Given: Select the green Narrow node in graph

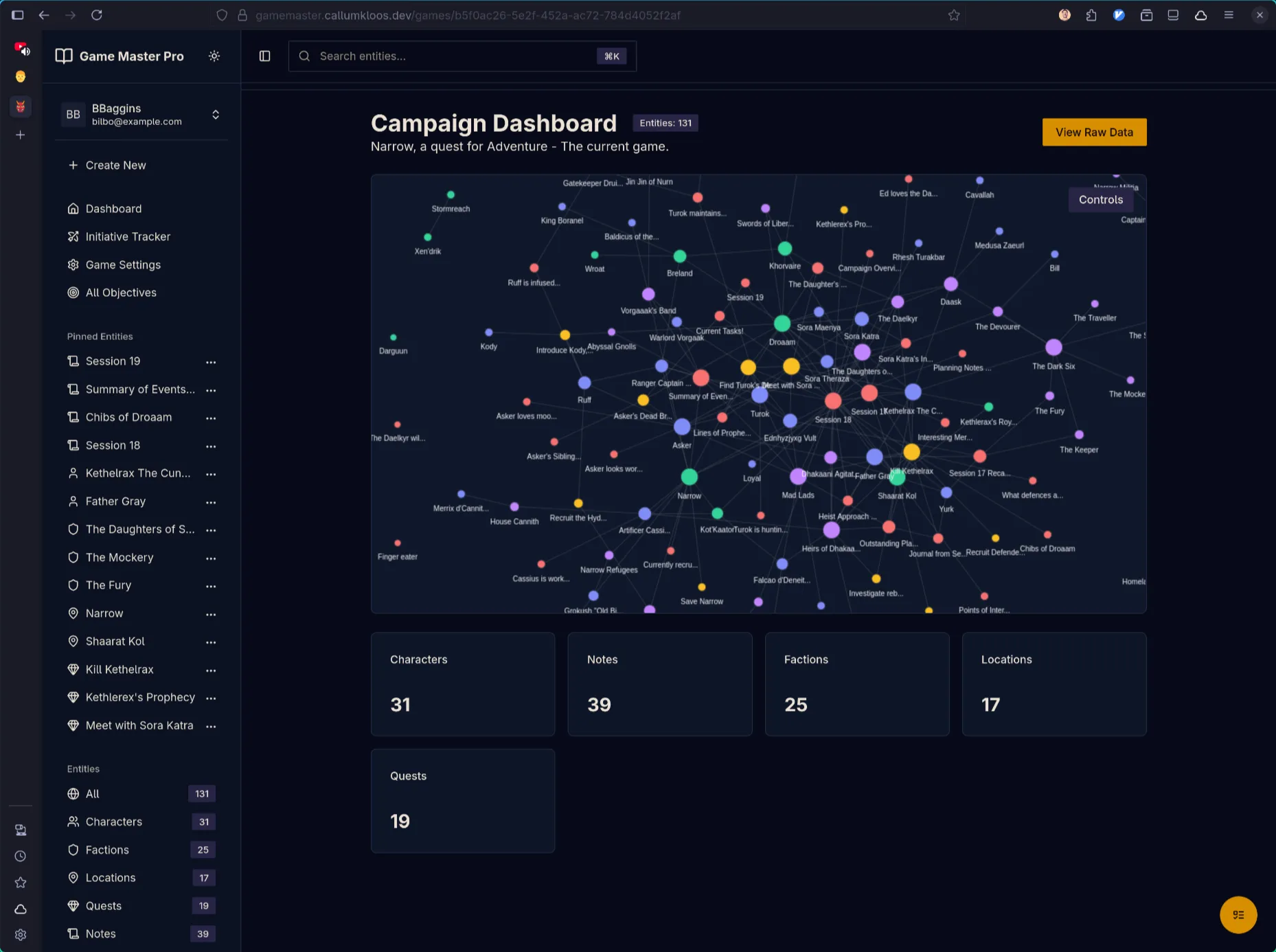Looking at the screenshot, I should (689, 477).
